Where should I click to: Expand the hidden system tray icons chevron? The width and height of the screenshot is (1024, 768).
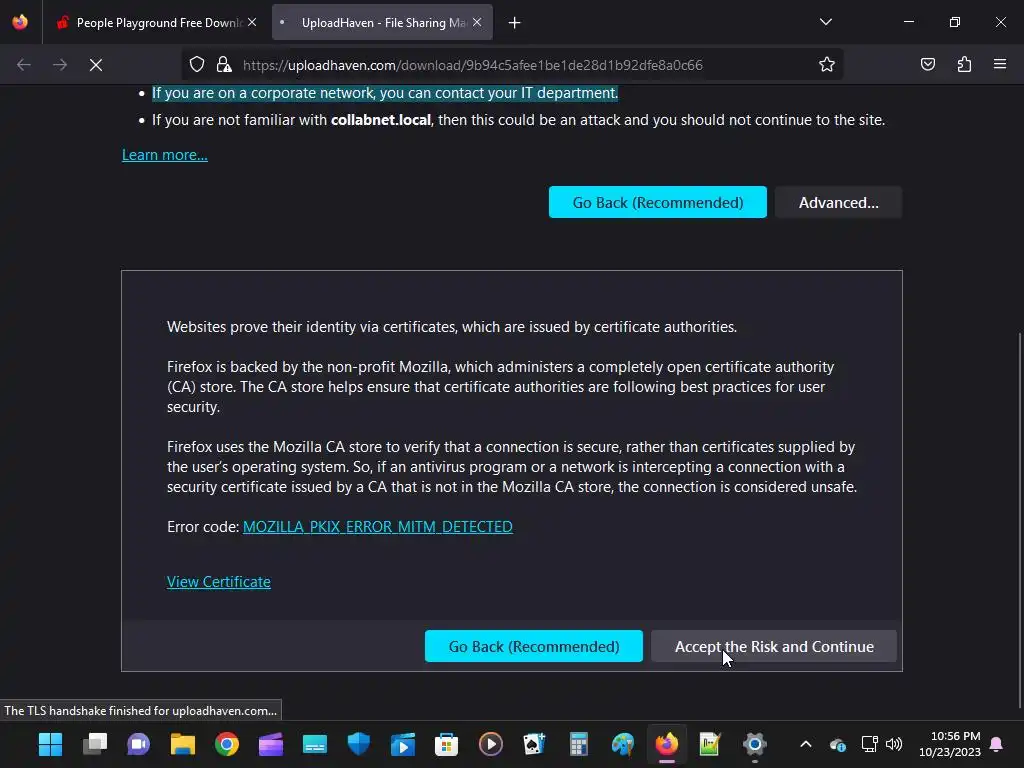pyautogui.click(x=806, y=744)
